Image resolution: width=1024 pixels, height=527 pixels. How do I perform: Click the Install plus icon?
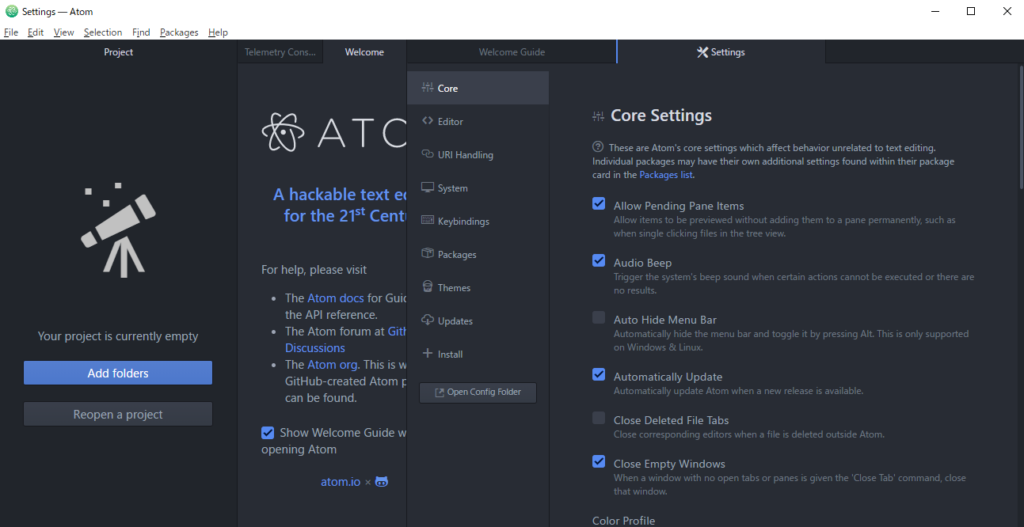428,354
